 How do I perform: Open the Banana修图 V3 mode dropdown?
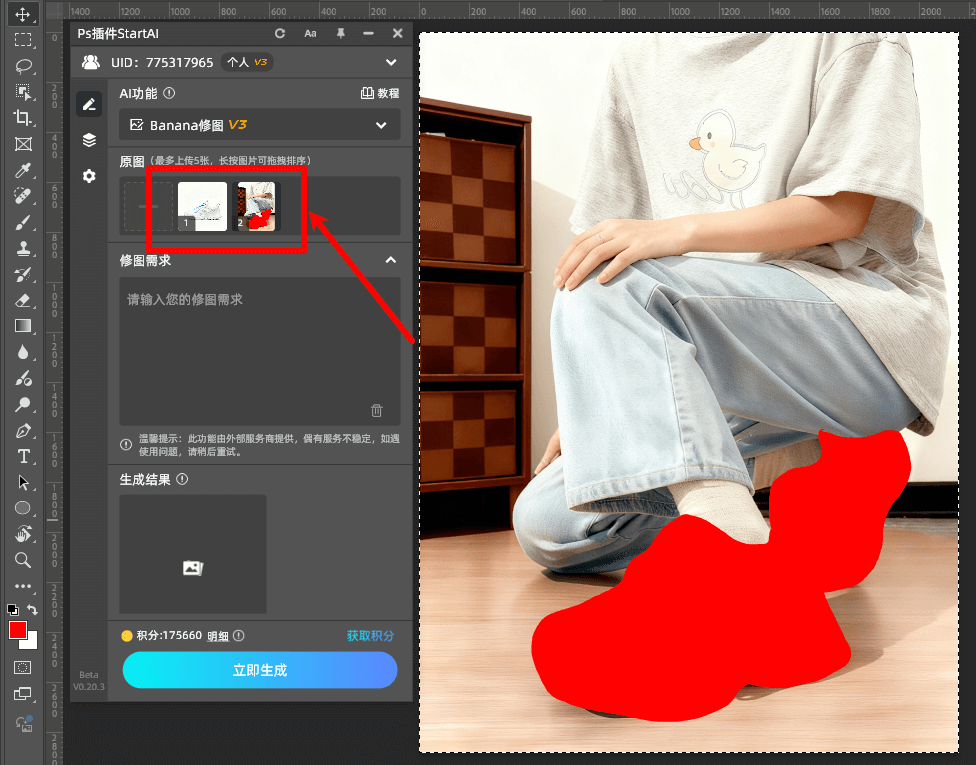pyautogui.click(x=260, y=125)
